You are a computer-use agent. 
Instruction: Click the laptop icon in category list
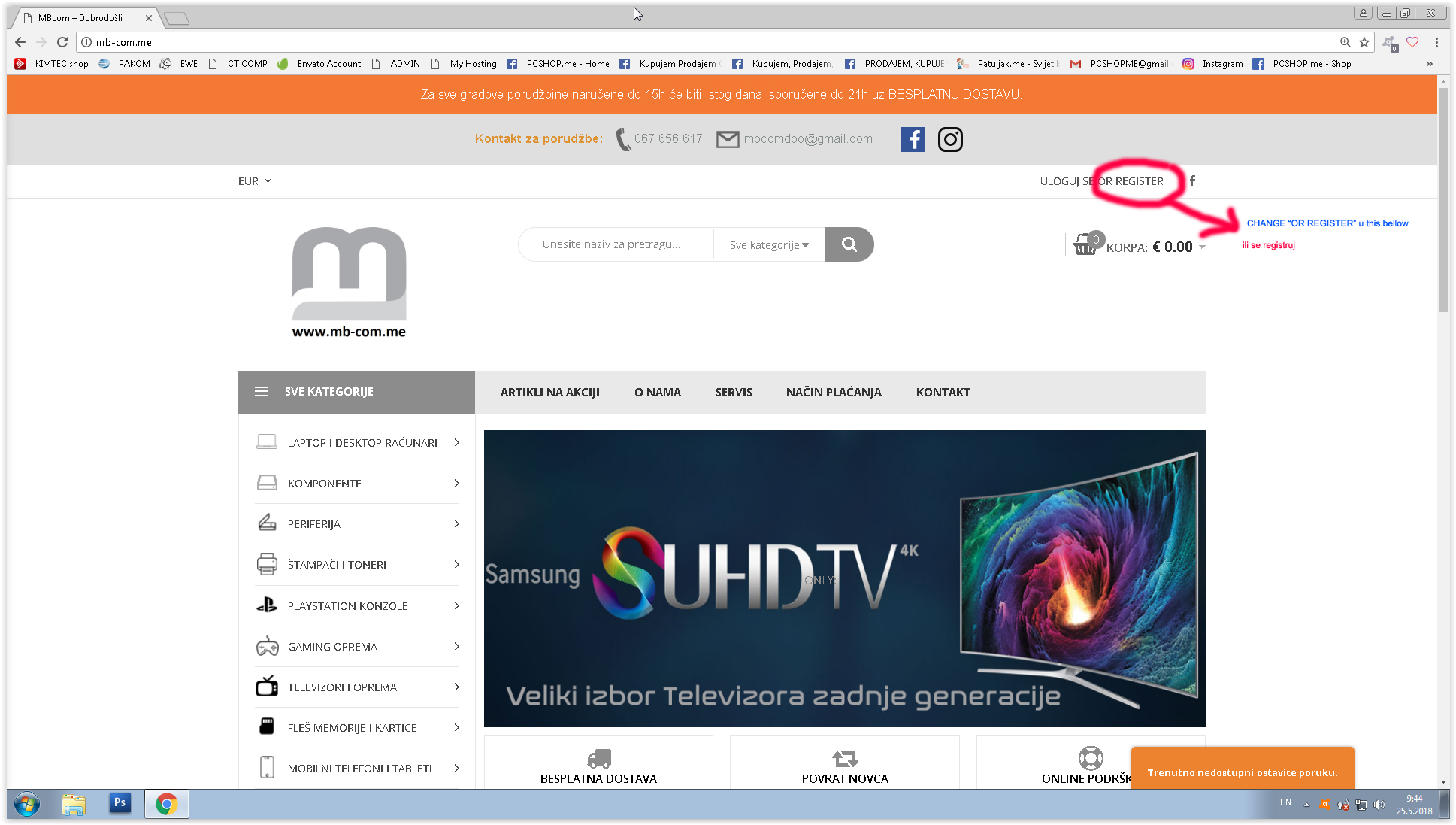(x=267, y=442)
